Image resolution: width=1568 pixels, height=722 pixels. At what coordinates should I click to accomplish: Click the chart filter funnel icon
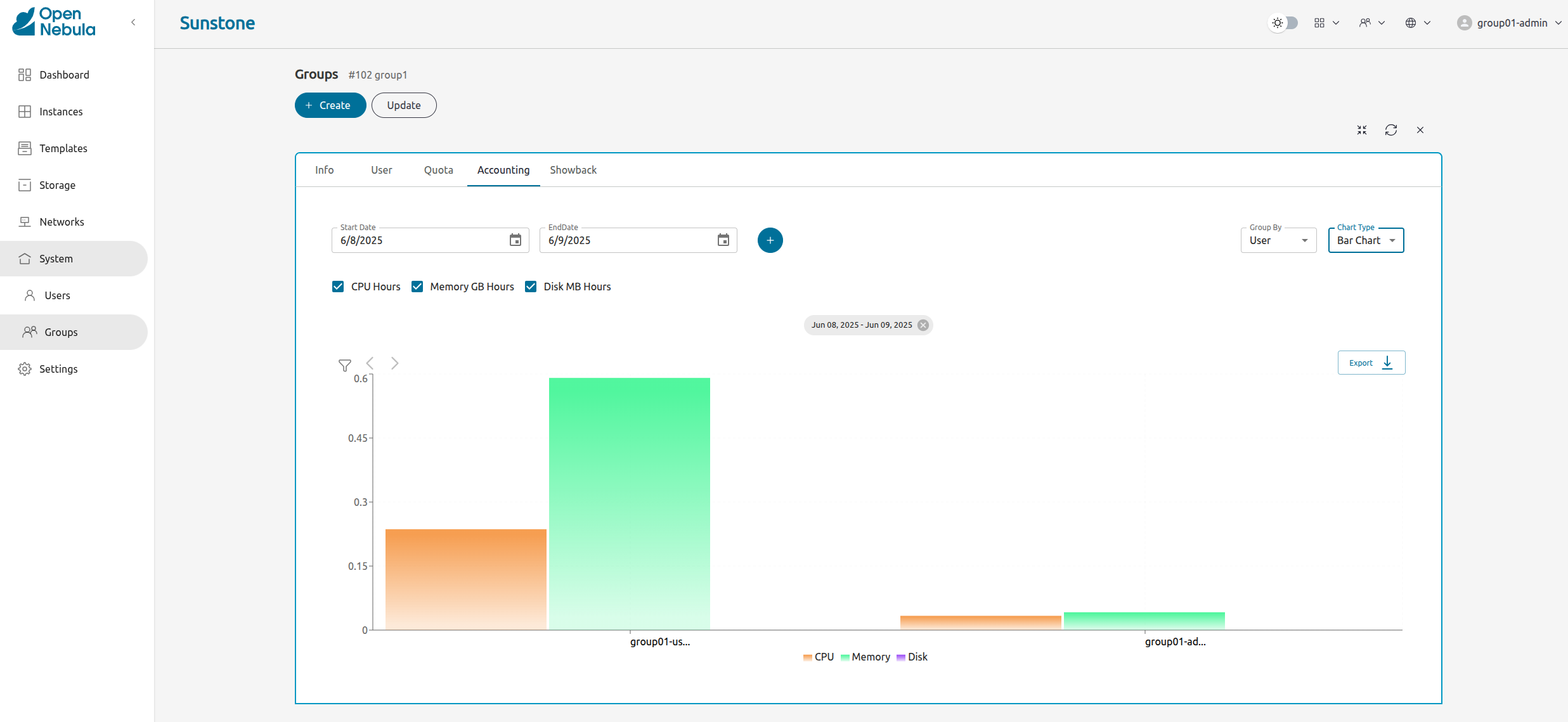click(344, 365)
